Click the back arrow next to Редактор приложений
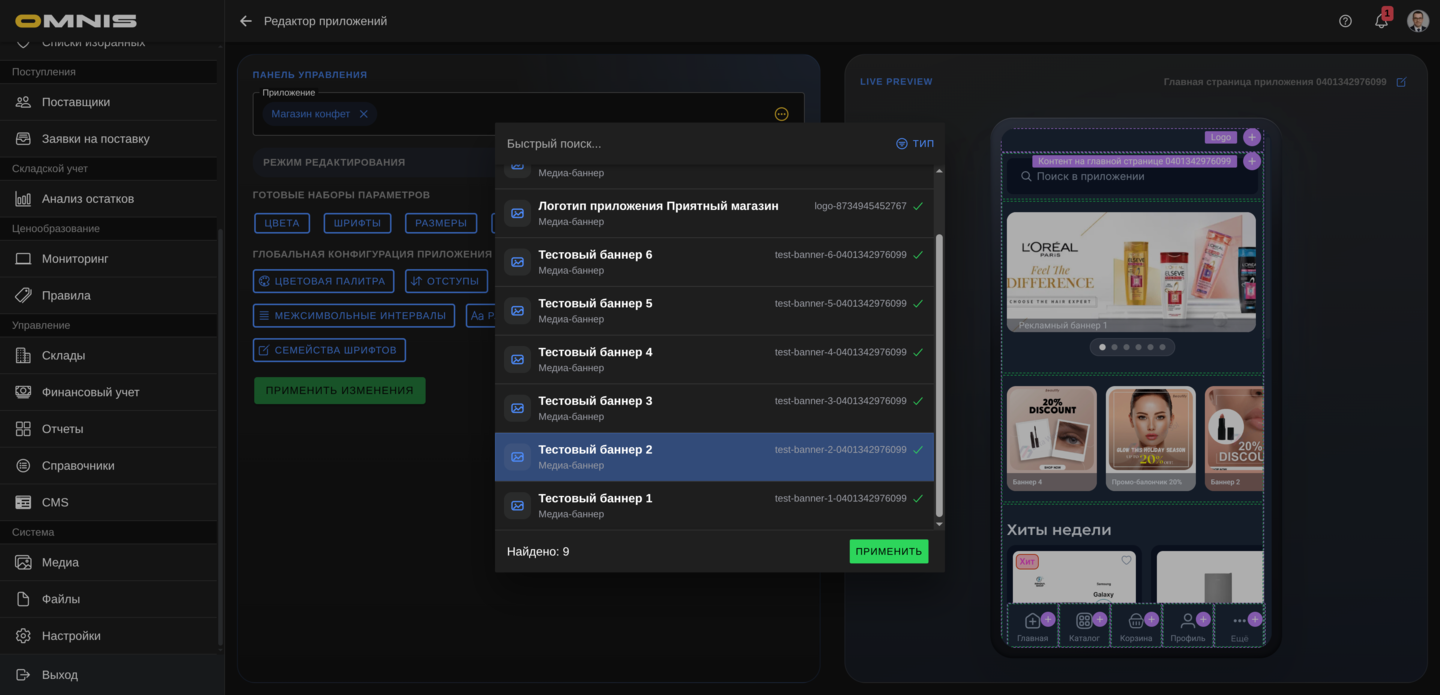This screenshot has width=1440, height=695. (246, 21)
